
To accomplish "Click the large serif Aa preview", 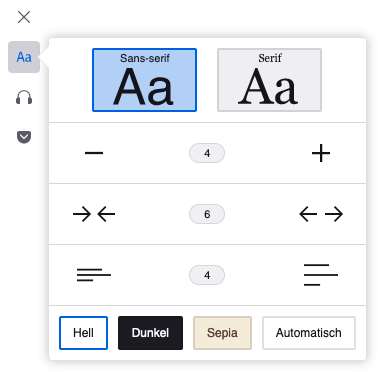I will tap(268, 87).
